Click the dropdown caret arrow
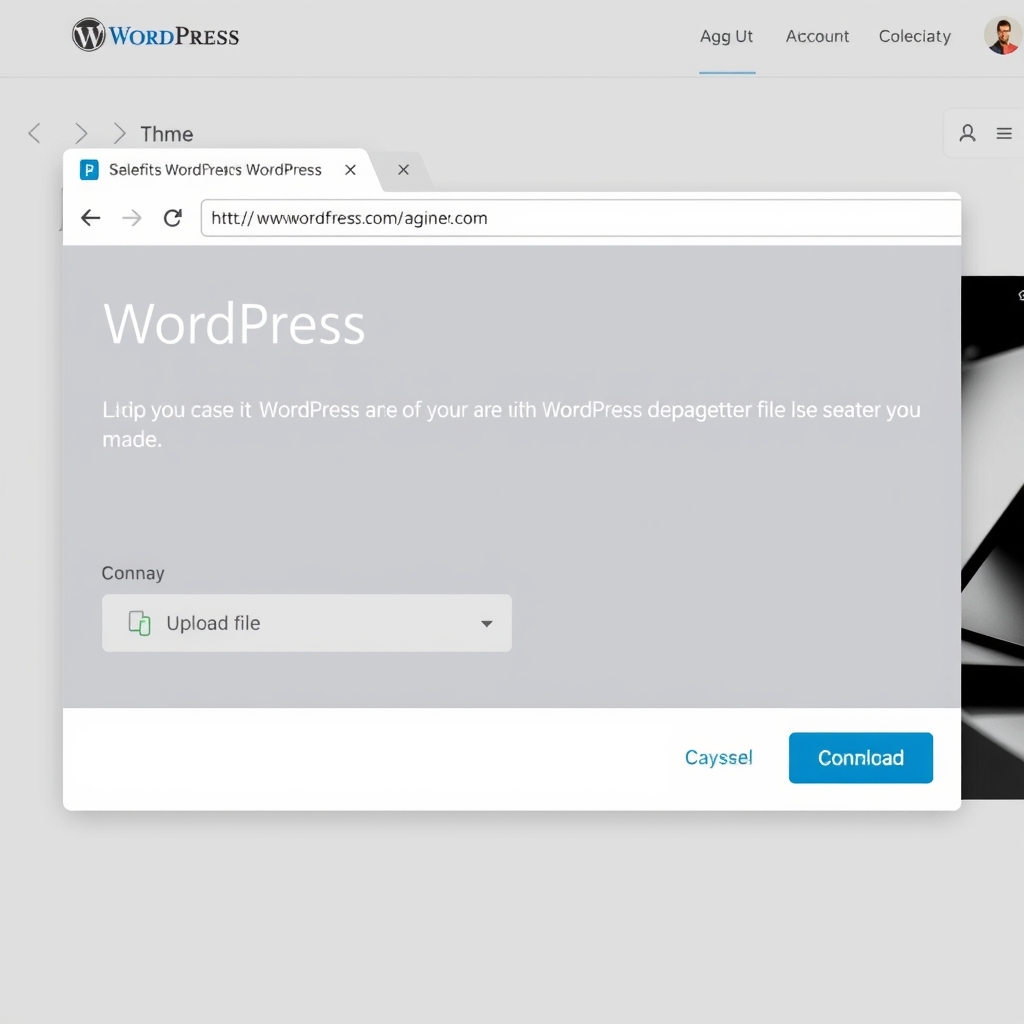1024x1024 pixels. (x=487, y=624)
